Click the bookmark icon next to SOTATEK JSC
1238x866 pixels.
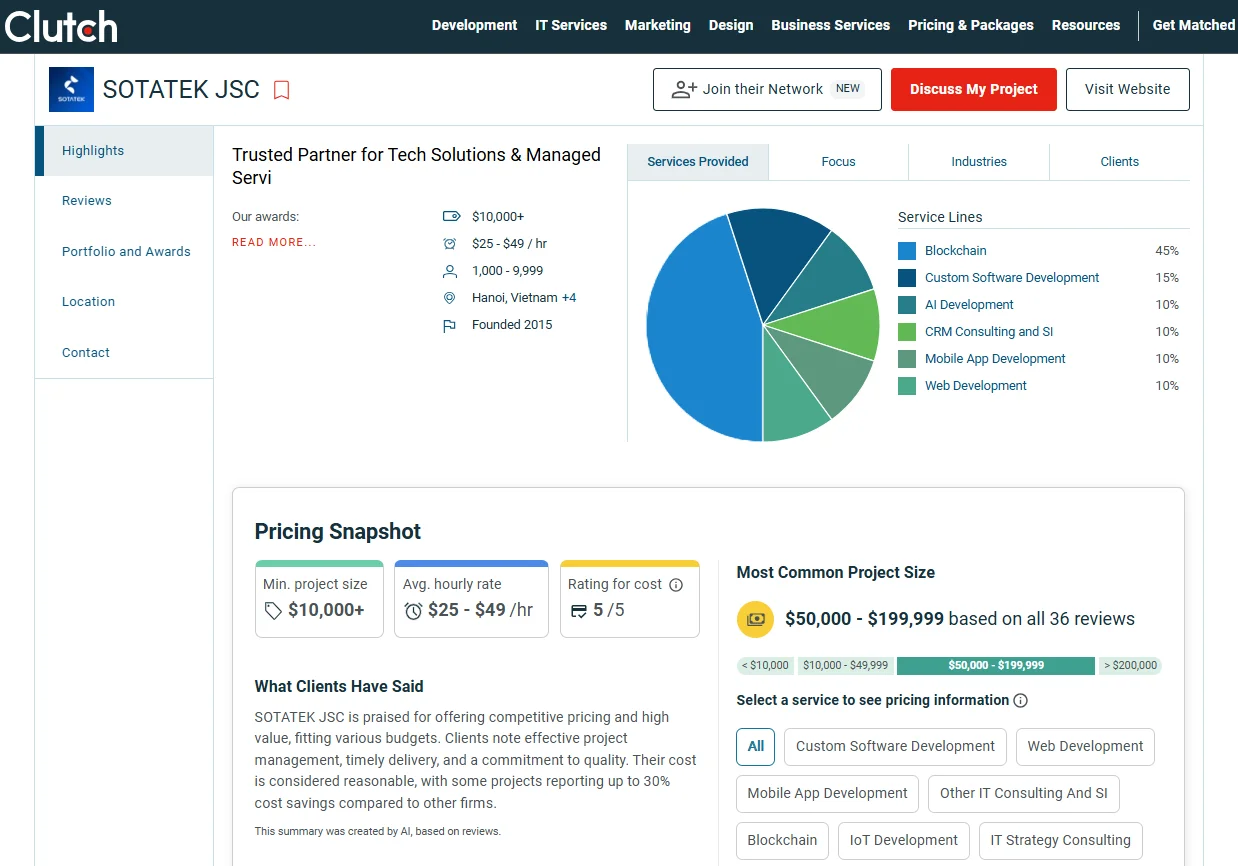coord(282,90)
